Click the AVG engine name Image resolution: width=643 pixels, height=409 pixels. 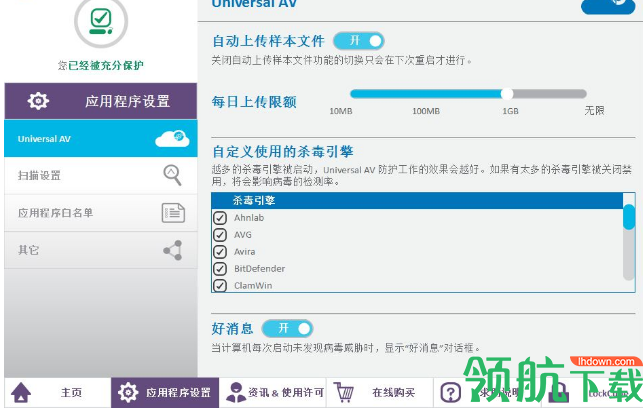pyautogui.click(x=243, y=235)
